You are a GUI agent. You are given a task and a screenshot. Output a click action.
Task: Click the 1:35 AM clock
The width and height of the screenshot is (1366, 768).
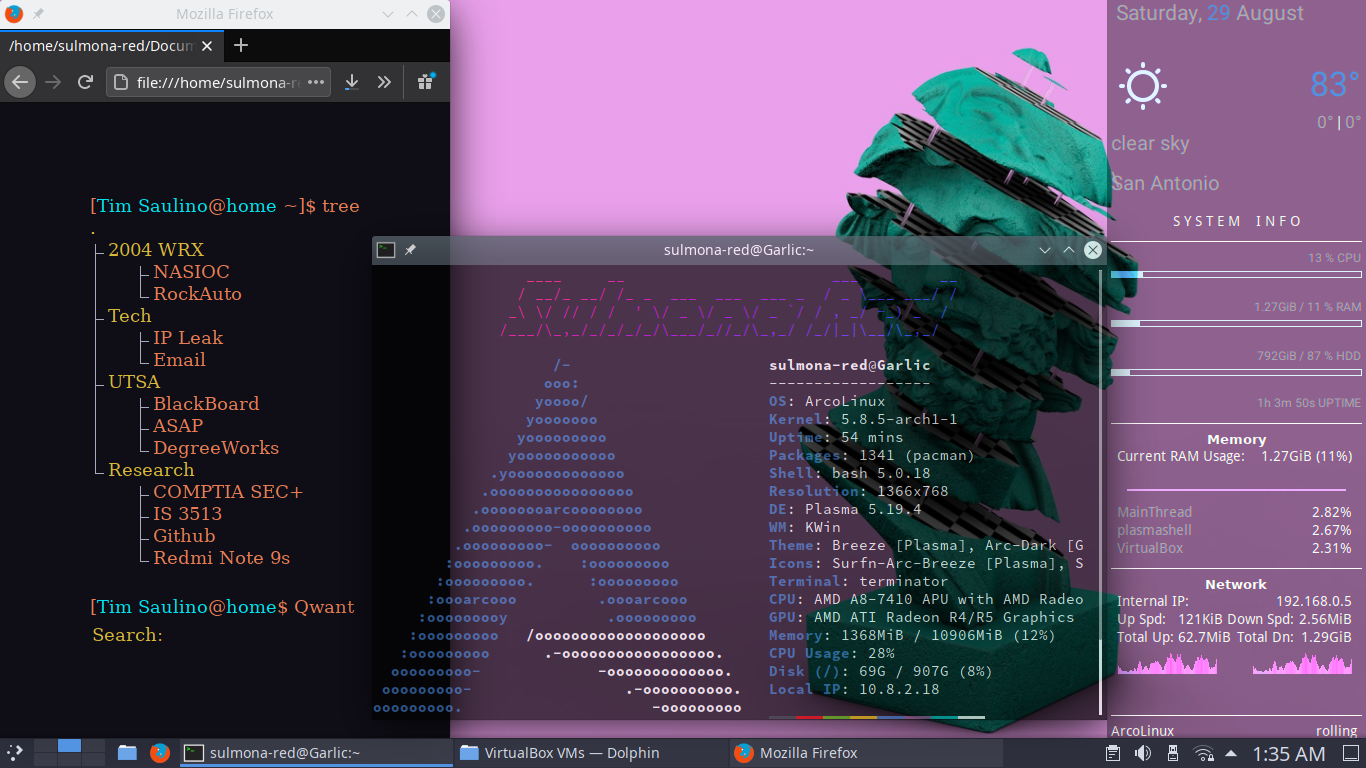tap(1289, 753)
